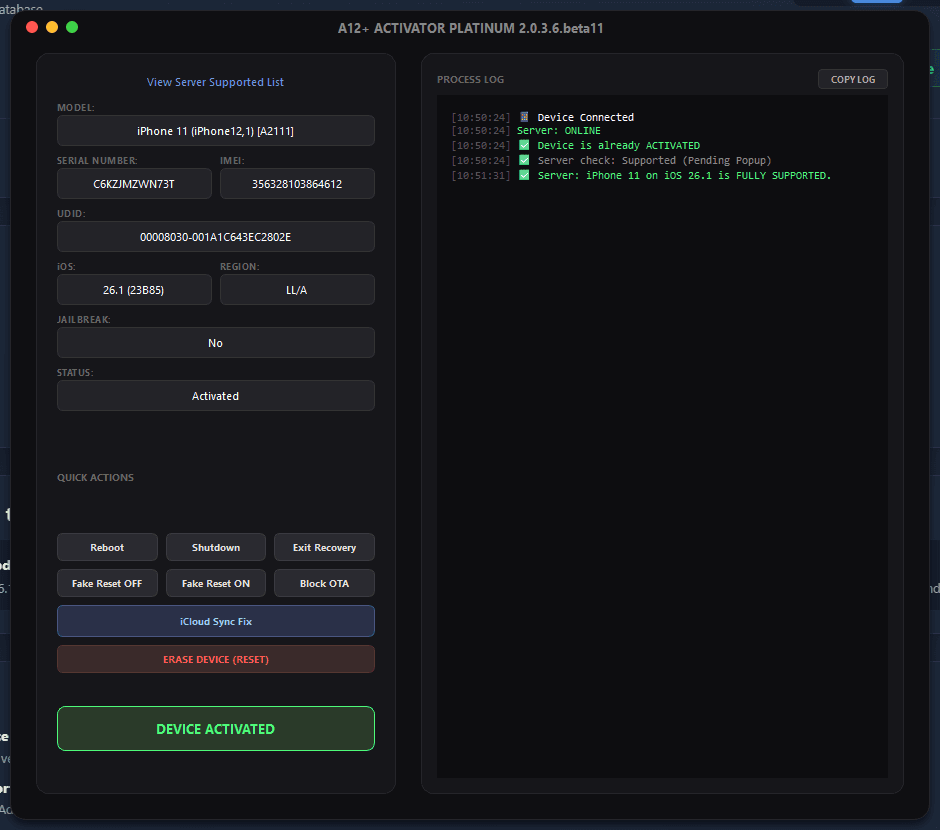Click the window title A12+ ACTIVATOR PLATINUM
This screenshot has width=940, height=830.
point(471,28)
